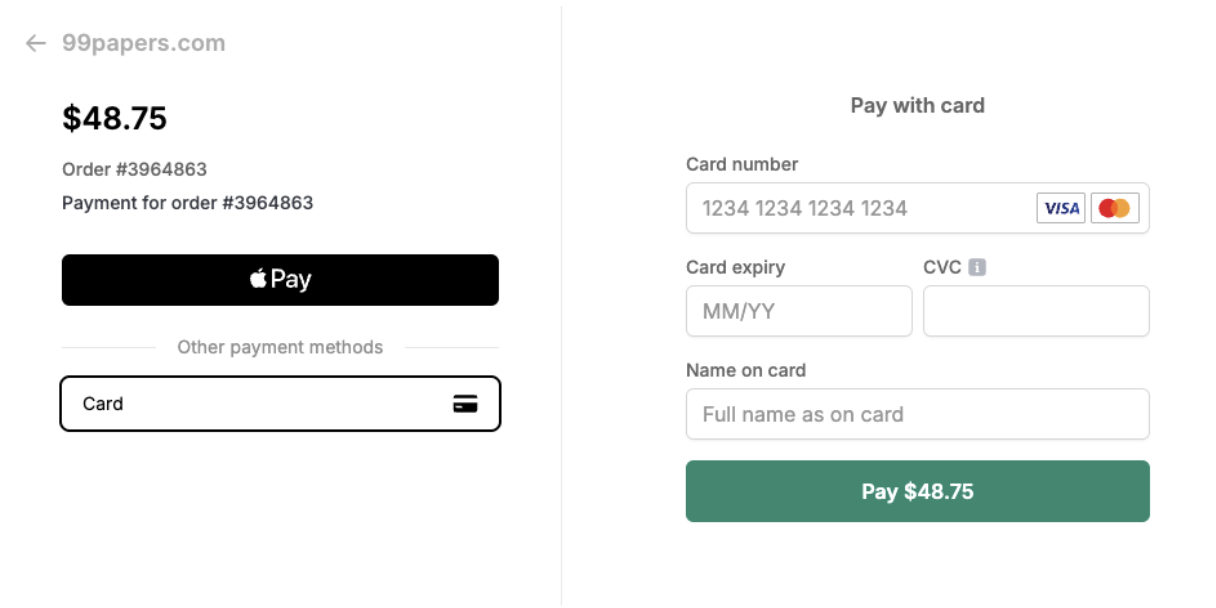
Task: Click the Pay with card heading
Action: (x=917, y=105)
